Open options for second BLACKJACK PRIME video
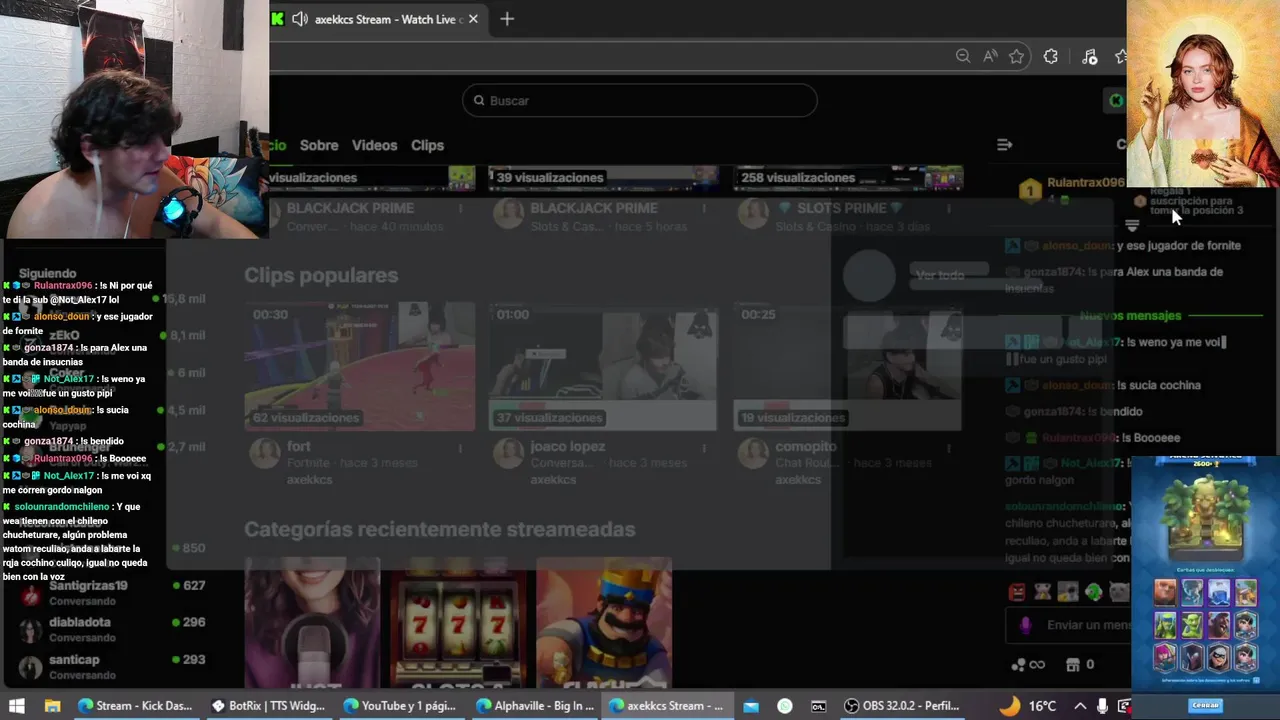The width and height of the screenshot is (1280, 720). tap(704, 208)
